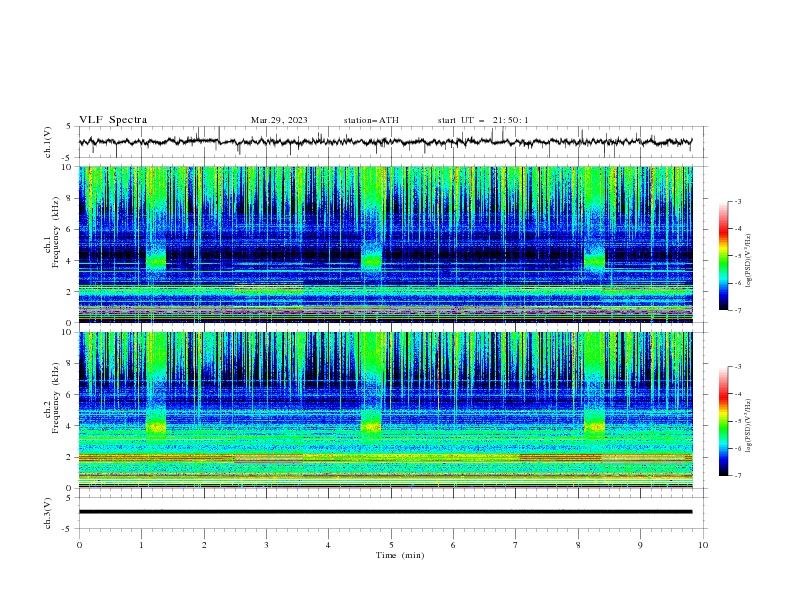This screenshot has height=612, width=792.
Task: Click the '-3' label on ch.1 color bar
Action: [x=737, y=201]
